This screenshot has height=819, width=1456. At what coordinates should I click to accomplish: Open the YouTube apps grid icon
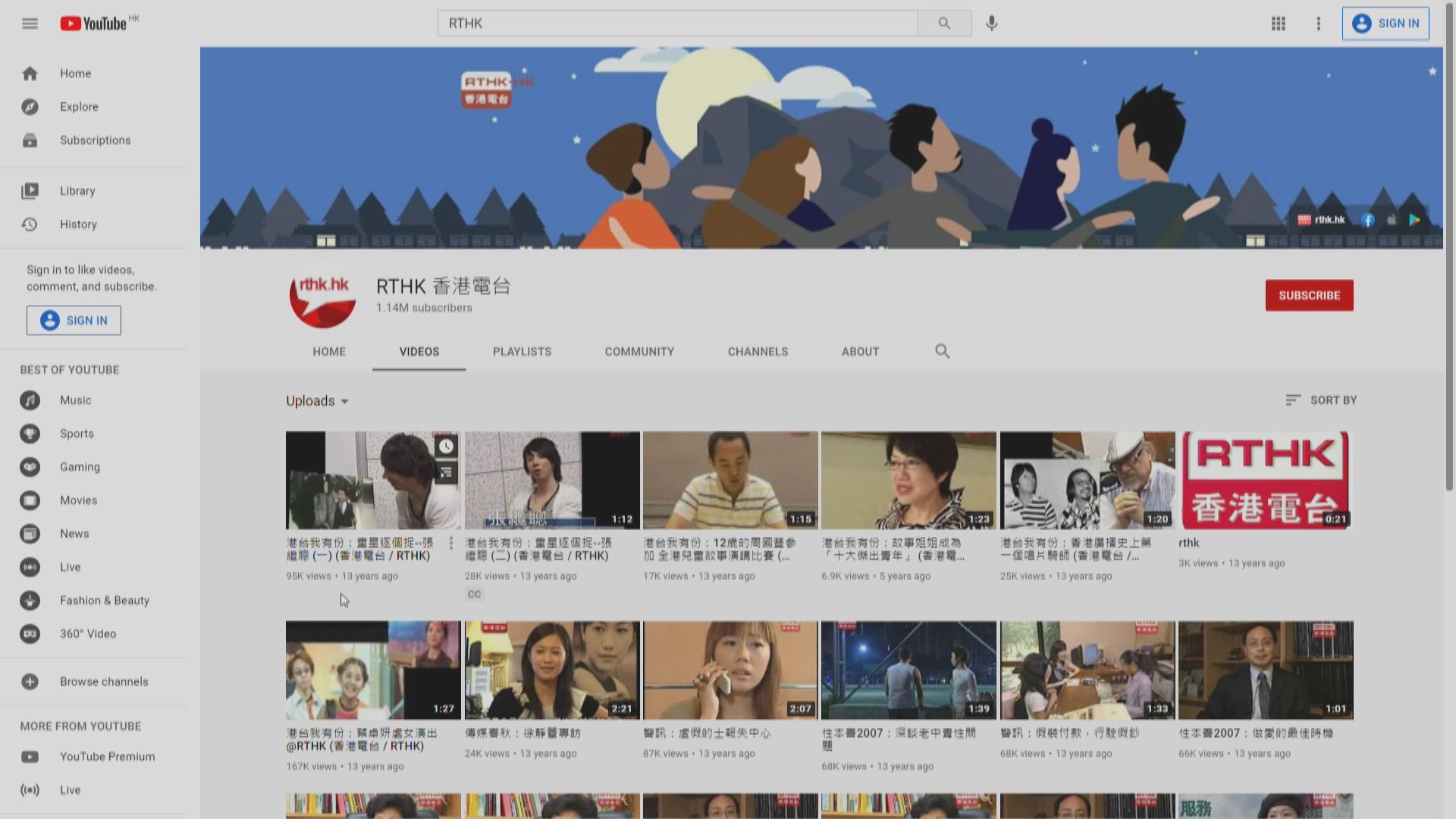coord(1279,24)
